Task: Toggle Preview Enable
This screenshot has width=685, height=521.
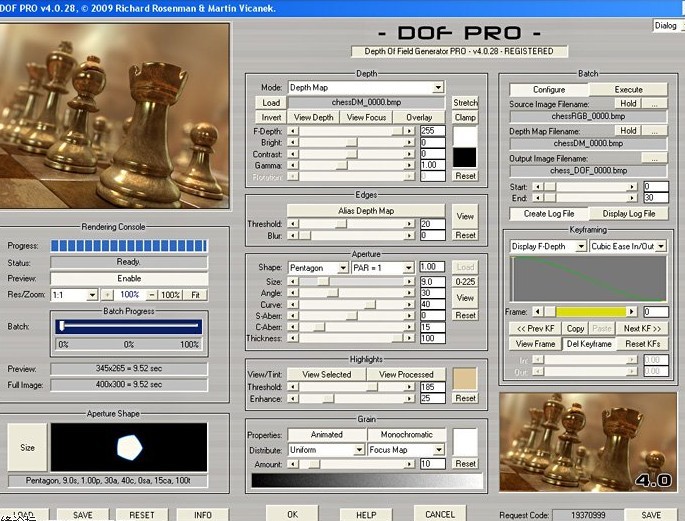Action: [129, 279]
